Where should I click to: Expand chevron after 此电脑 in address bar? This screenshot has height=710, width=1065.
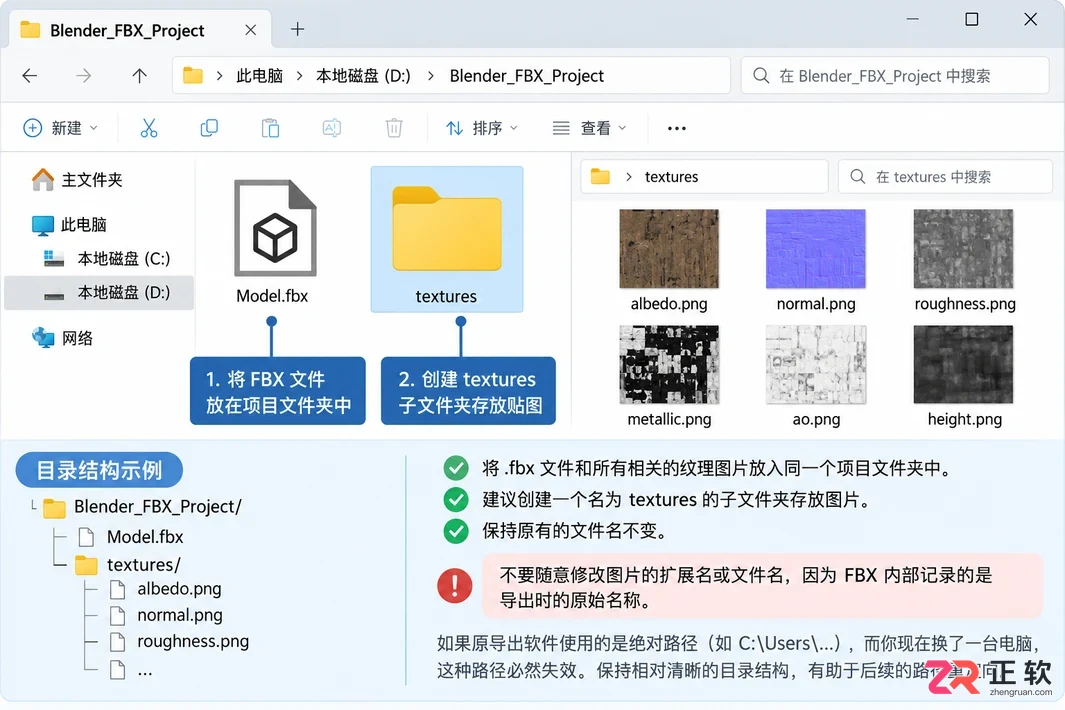300,75
